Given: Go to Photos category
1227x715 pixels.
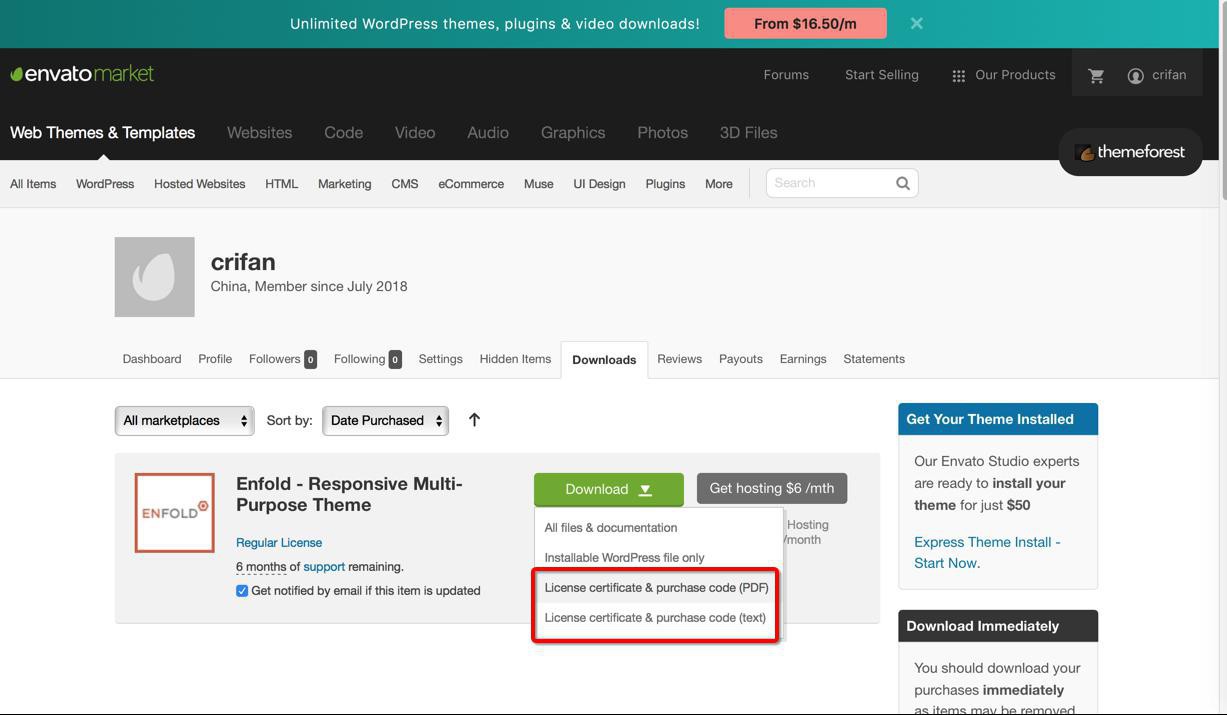Looking at the screenshot, I should point(662,133).
